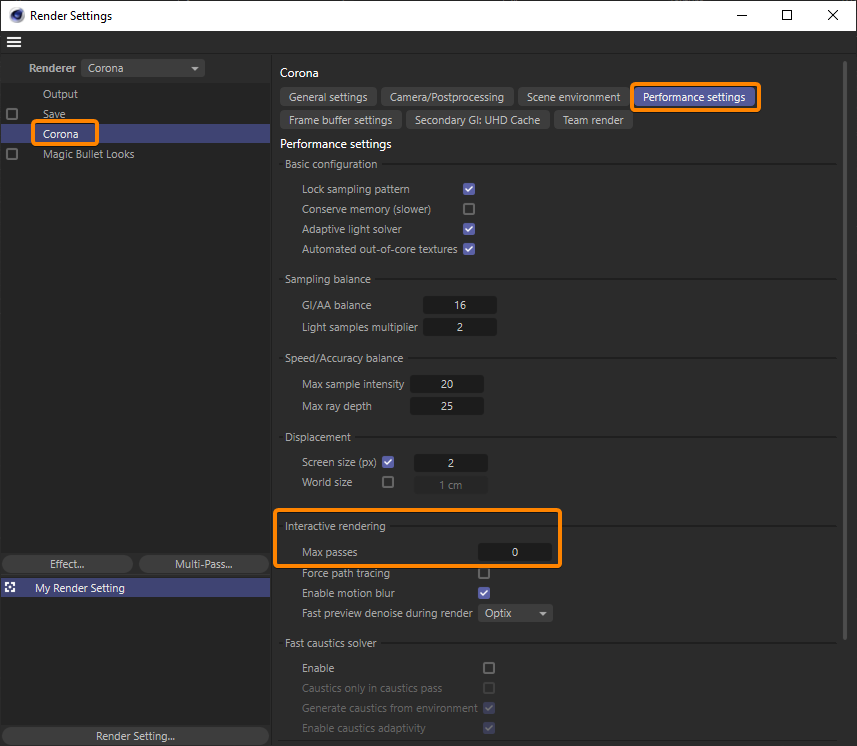Click the Effect... button
857x746 pixels.
click(67, 564)
